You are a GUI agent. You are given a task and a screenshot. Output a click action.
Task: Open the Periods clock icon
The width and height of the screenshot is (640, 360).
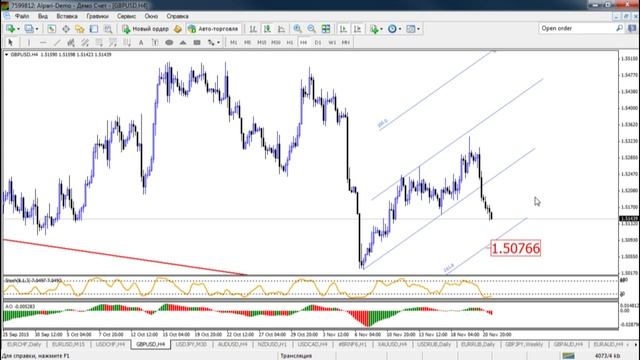392,29
